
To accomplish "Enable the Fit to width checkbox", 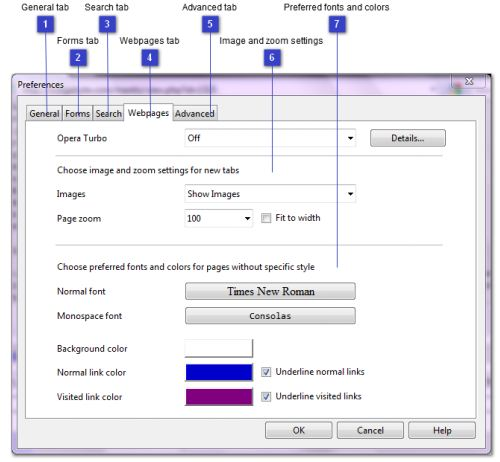I will 266,218.
